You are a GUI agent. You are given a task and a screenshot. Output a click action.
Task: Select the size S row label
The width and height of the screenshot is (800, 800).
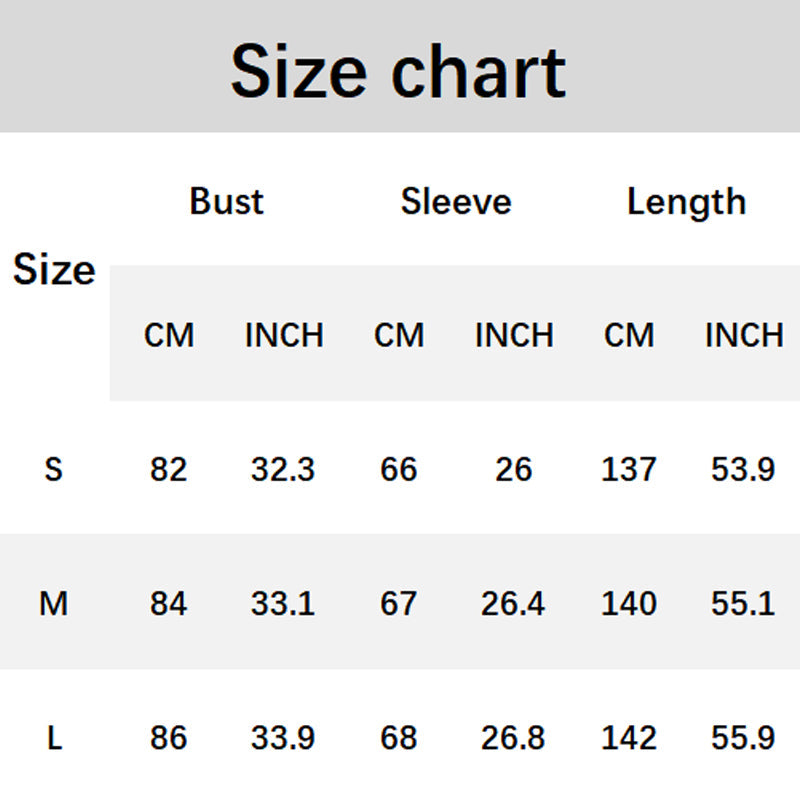tap(54, 468)
